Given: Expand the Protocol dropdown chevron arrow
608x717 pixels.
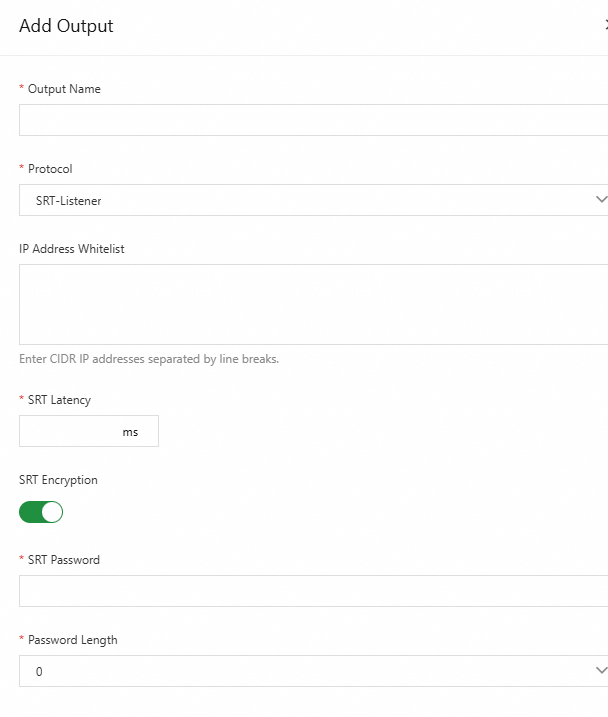Looking at the screenshot, I should click(x=600, y=200).
